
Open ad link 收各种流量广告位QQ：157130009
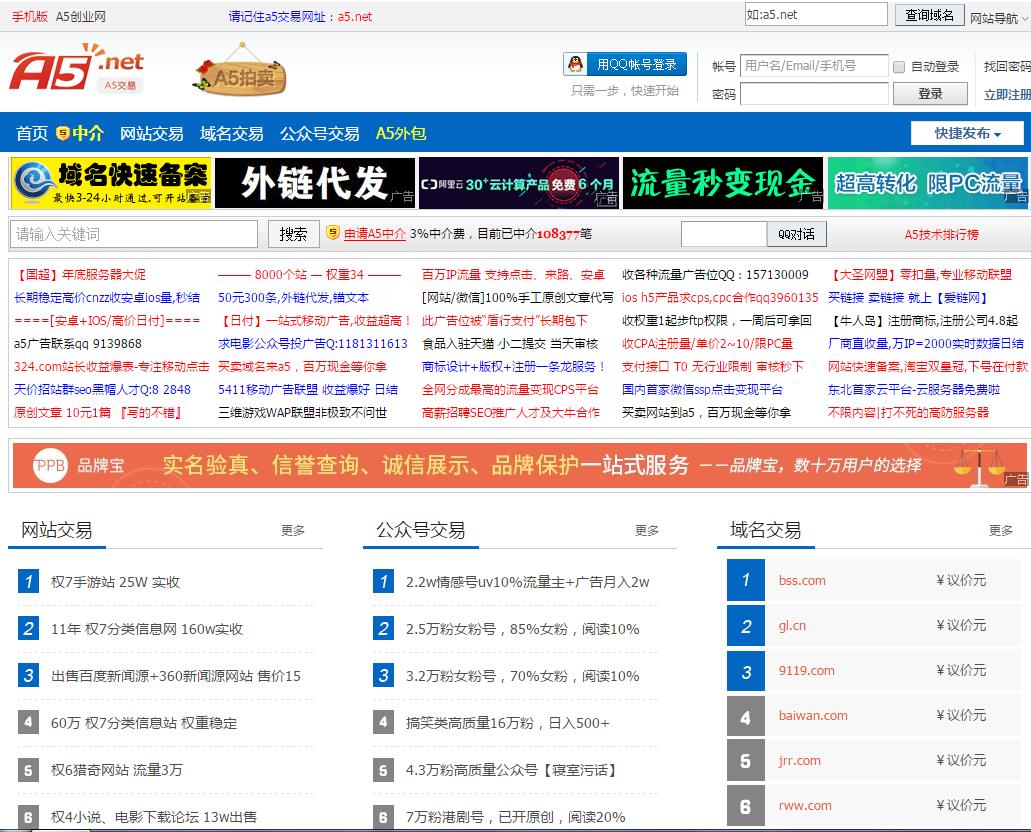click(715, 274)
